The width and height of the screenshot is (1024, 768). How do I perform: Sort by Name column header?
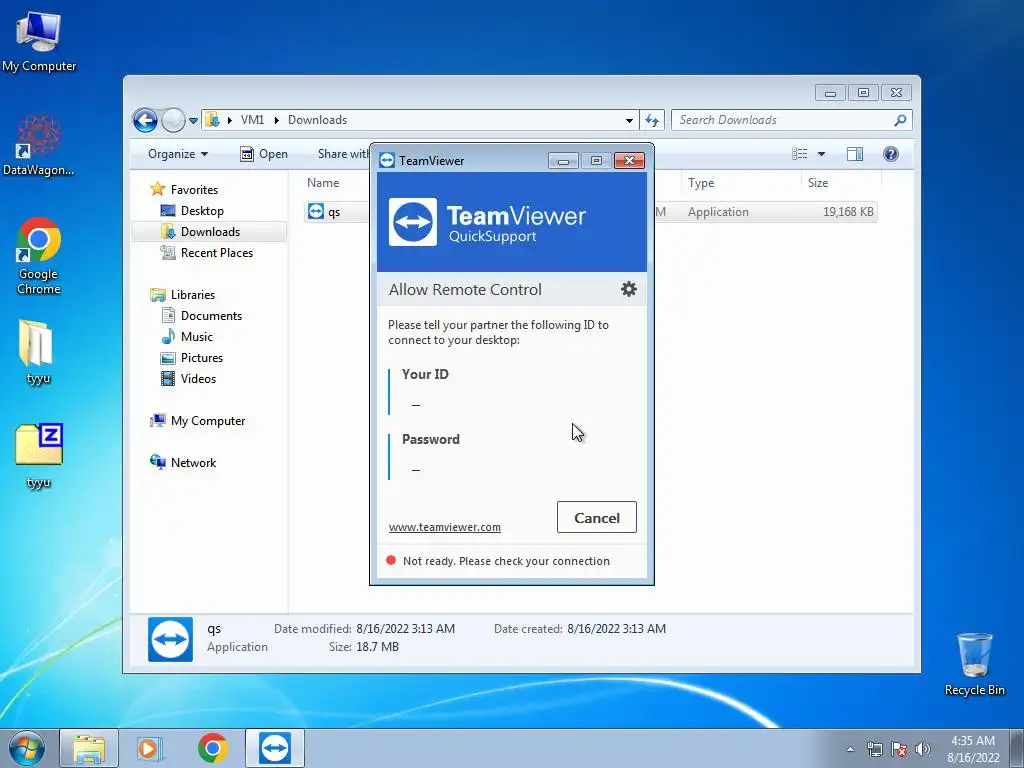pos(323,183)
